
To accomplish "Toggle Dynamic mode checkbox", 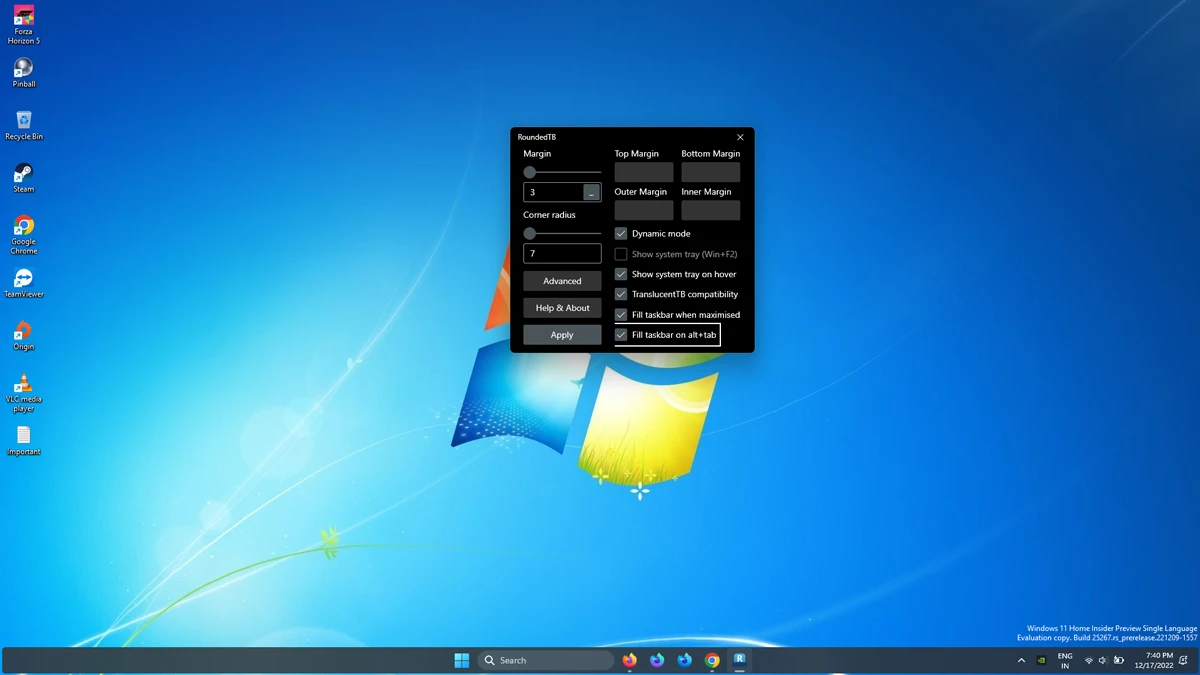I will coord(621,233).
